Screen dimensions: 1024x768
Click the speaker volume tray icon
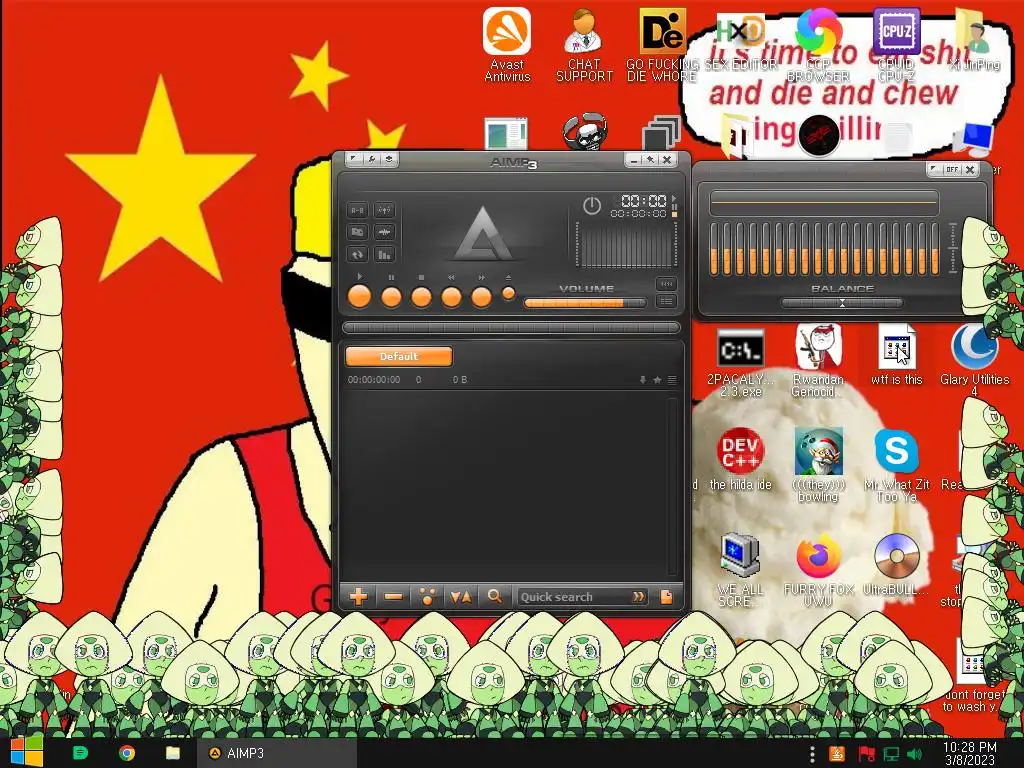[x=915, y=754]
